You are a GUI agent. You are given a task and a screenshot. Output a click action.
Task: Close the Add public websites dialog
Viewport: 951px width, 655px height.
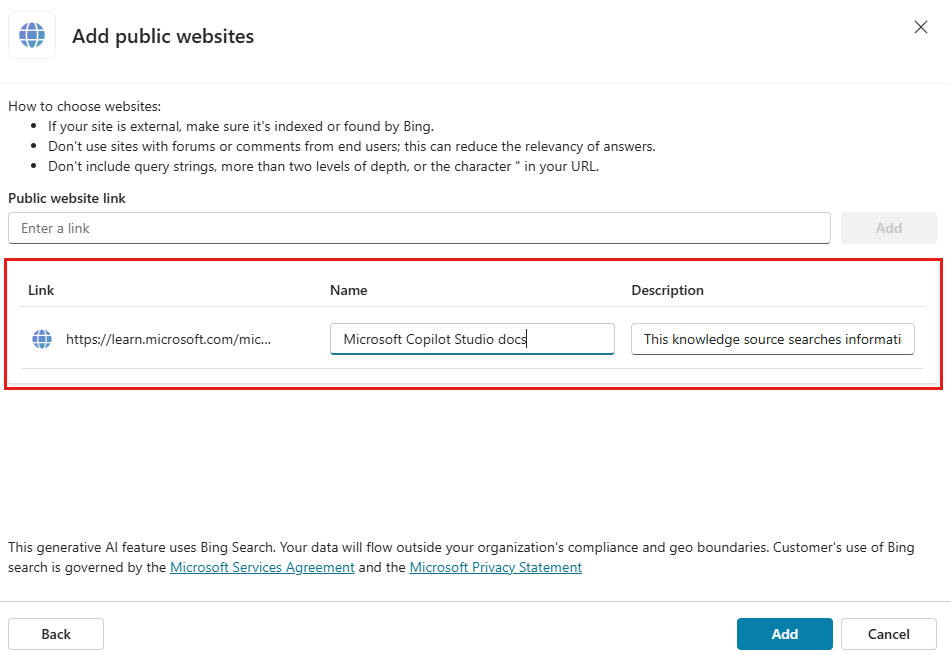tap(921, 27)
